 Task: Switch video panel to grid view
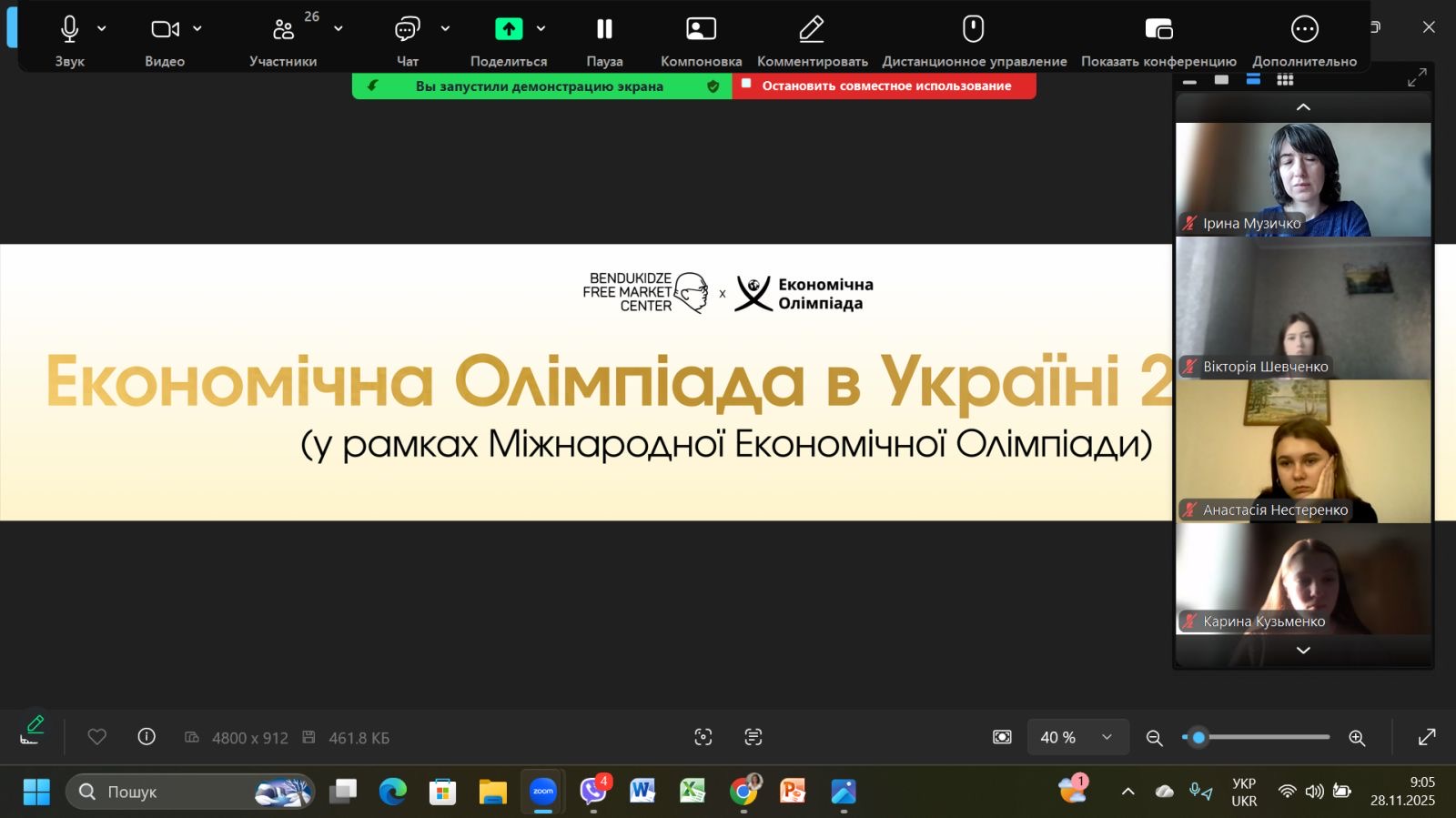point(1285,80)
